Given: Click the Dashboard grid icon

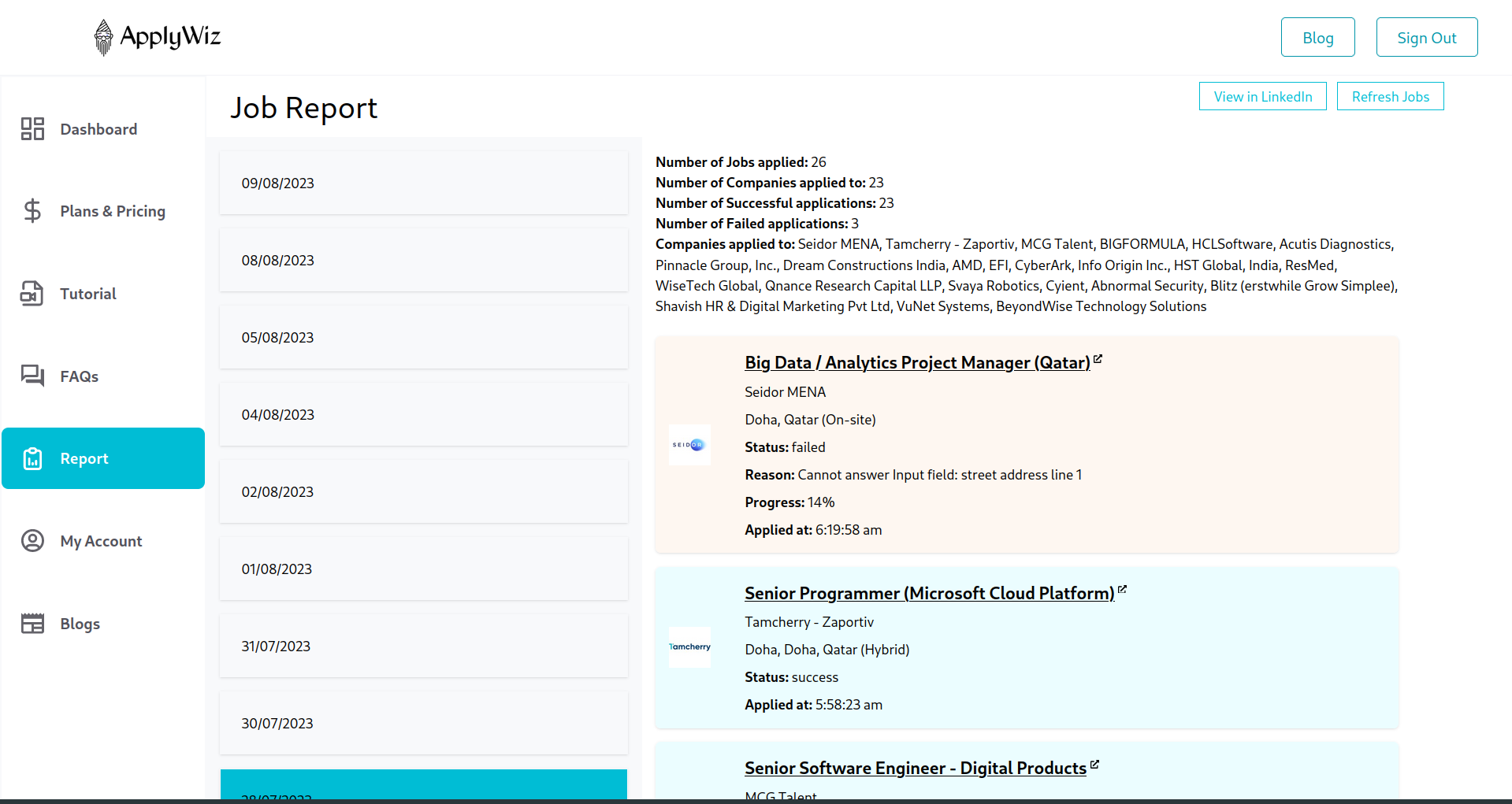Looking at the screenshot, I should 32,128.
